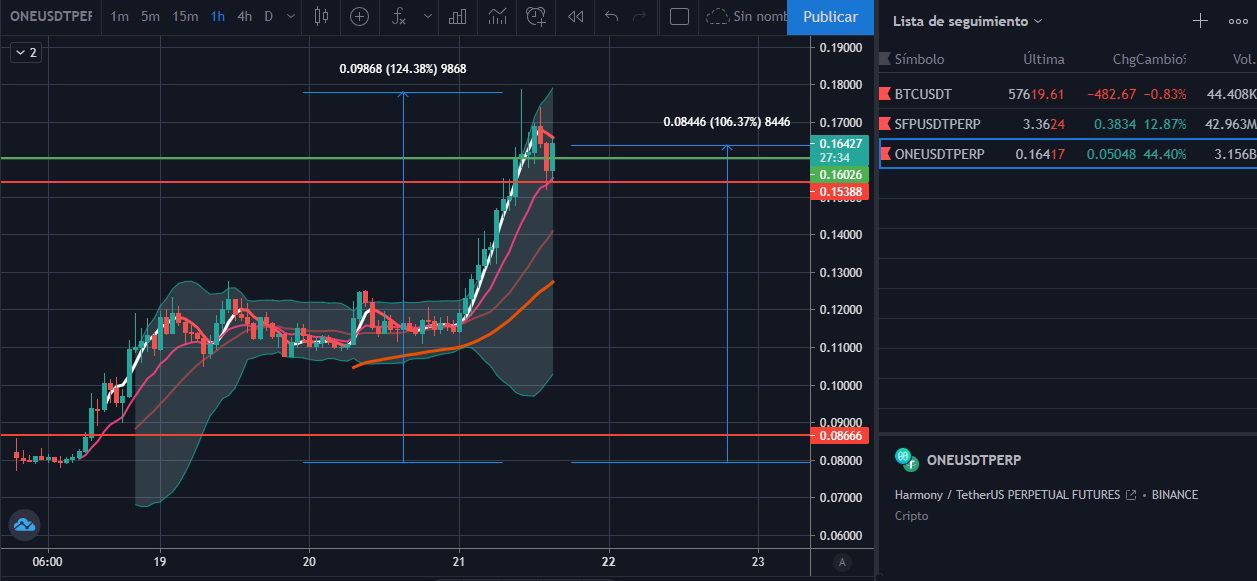This screenshot has height=581, width=1257.
Task: Select the 1m timeframe
Action: (119, 16)
